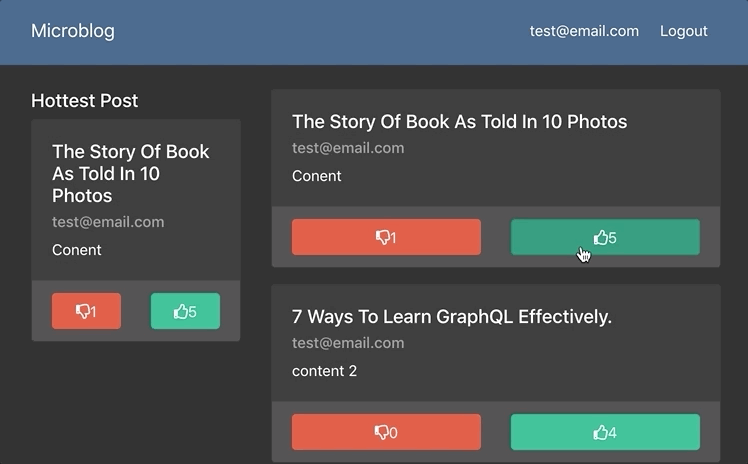Click author email under GraphQL post
This screenshot has height=464, width=748.
[348, 343]
